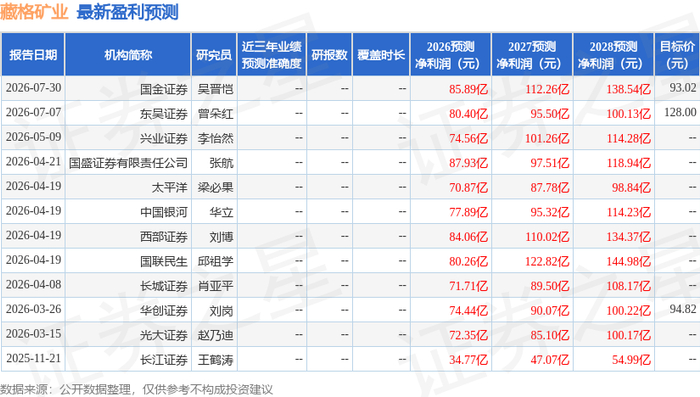The image size is (700, 397).
Task: Click the 34.77亿 forecast in 长江证券 row
Action: (x=468, y=359)
